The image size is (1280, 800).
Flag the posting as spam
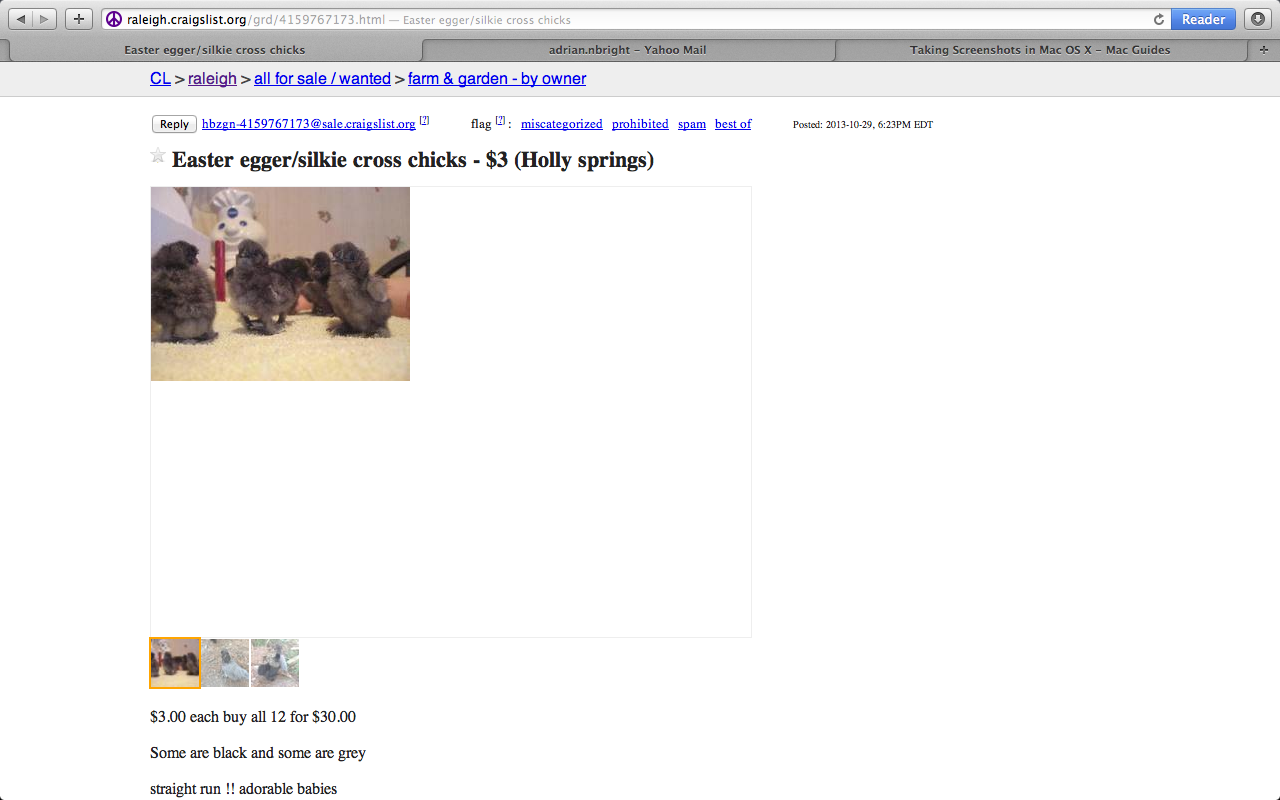[x=692, y=124]
